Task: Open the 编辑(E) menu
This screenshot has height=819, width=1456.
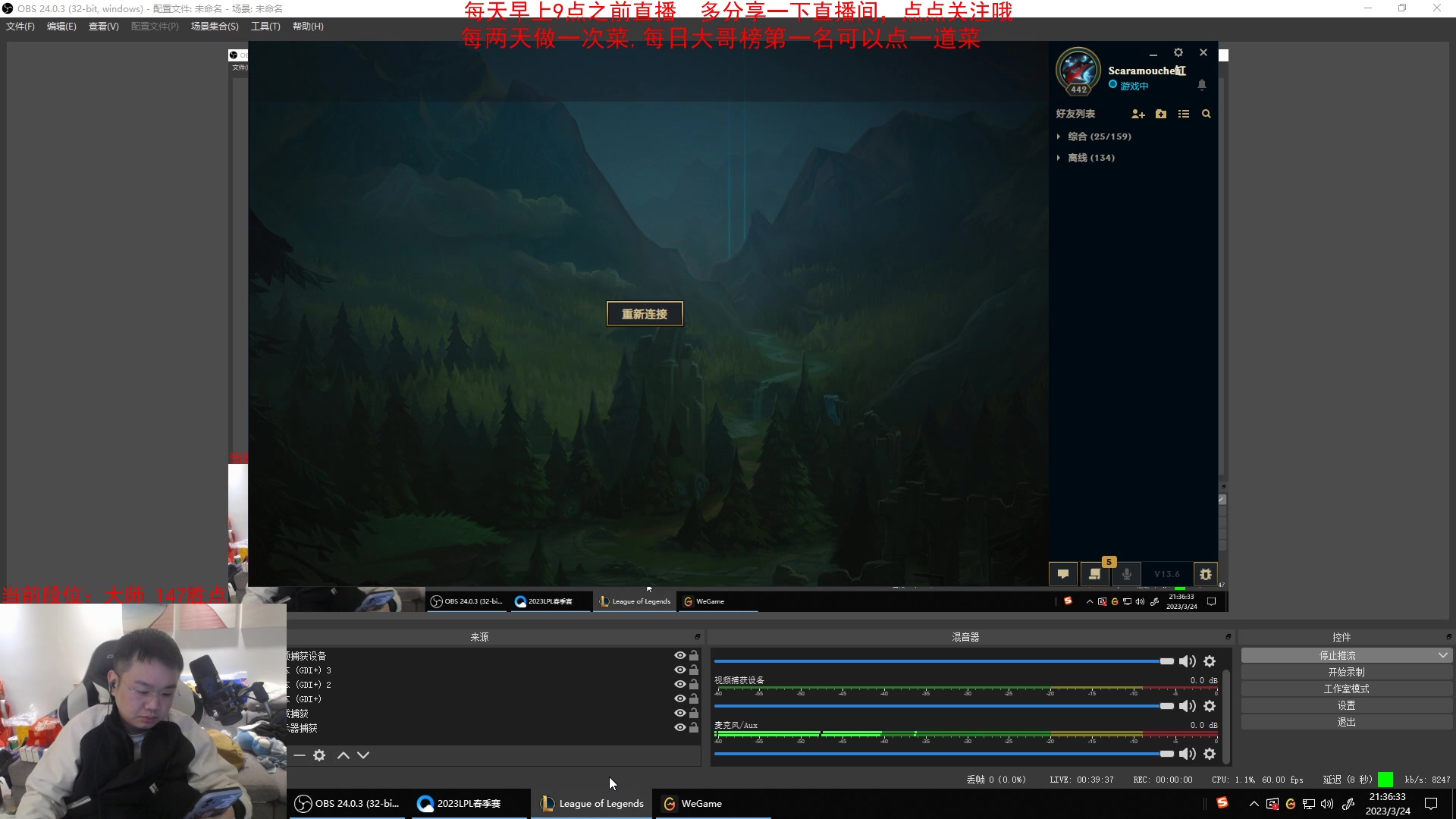Action: coord(61,27)
